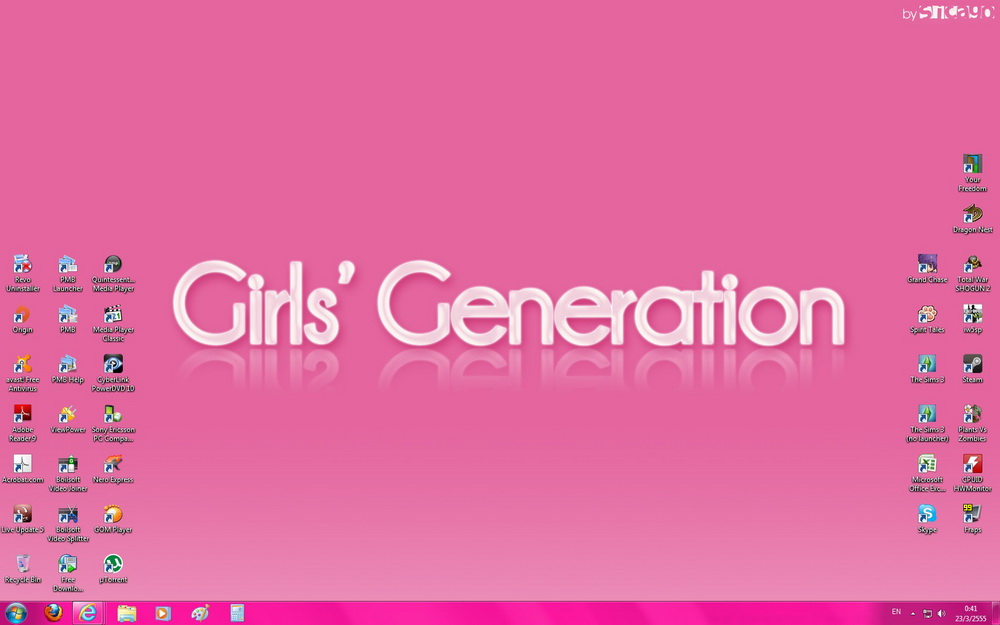1000x625 pixels.
Task: Click the PMB Help shortcut
Action: point(68,369)
